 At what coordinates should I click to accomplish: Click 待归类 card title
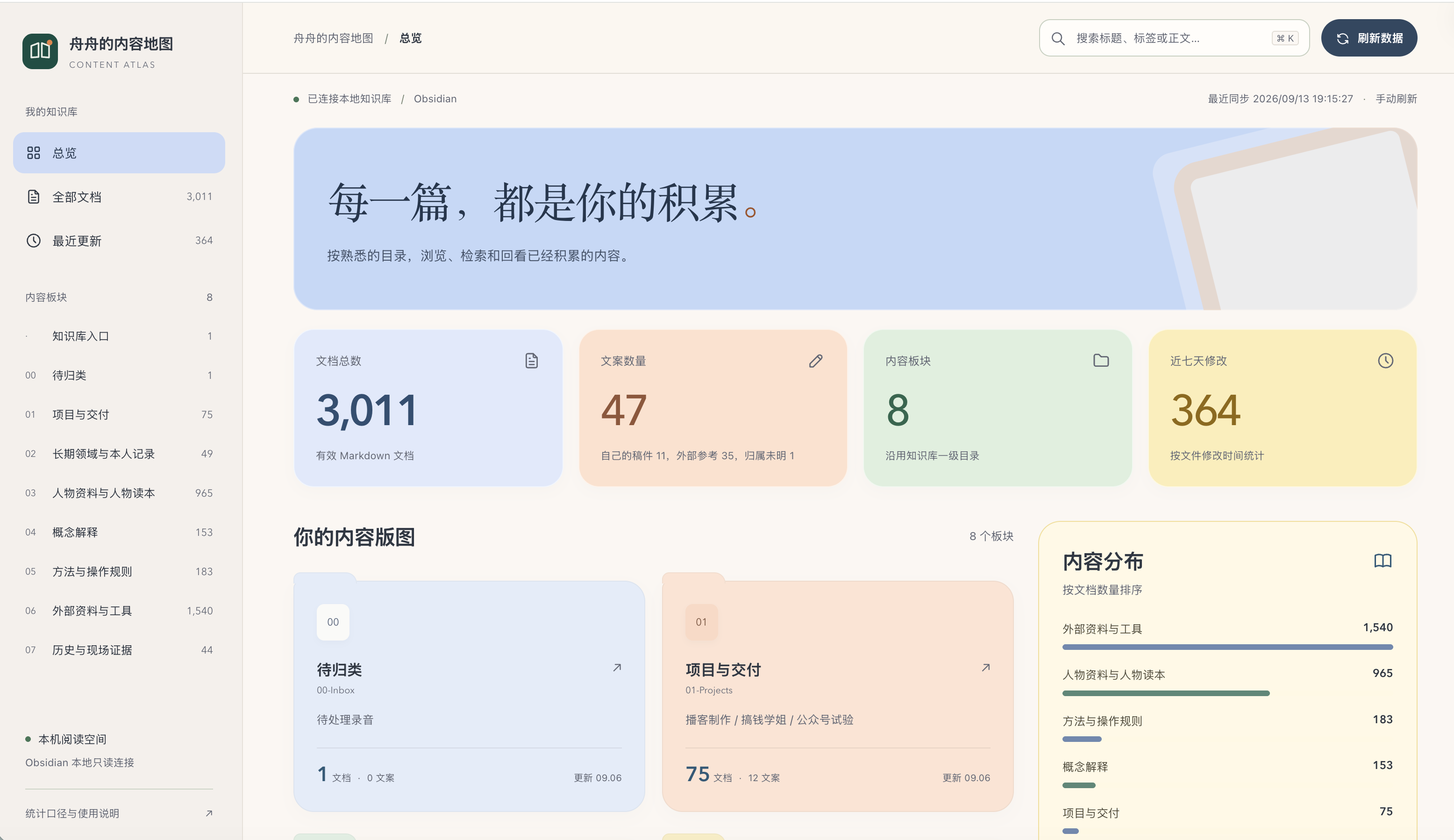pos(339,670)
